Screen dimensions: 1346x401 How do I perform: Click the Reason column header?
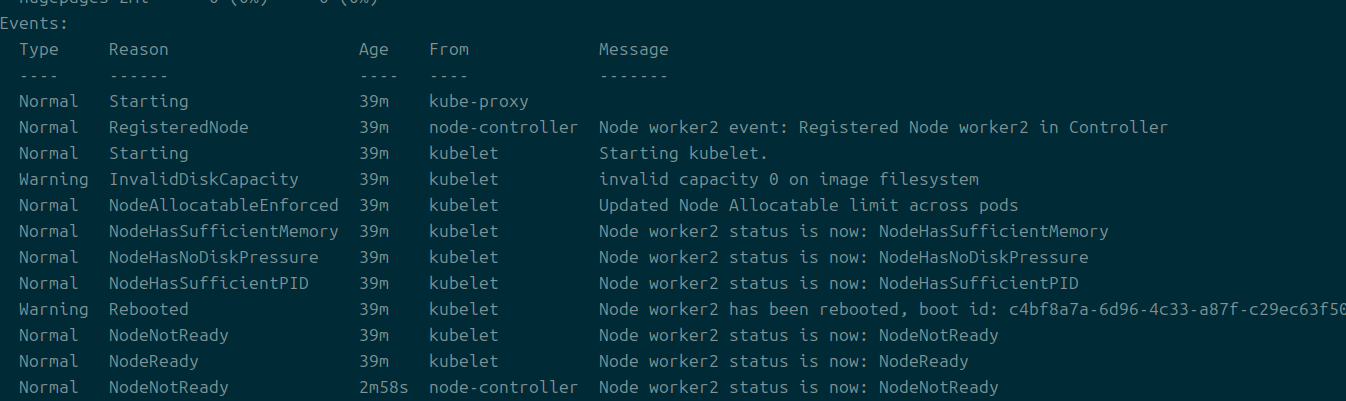tap(138, 49)
